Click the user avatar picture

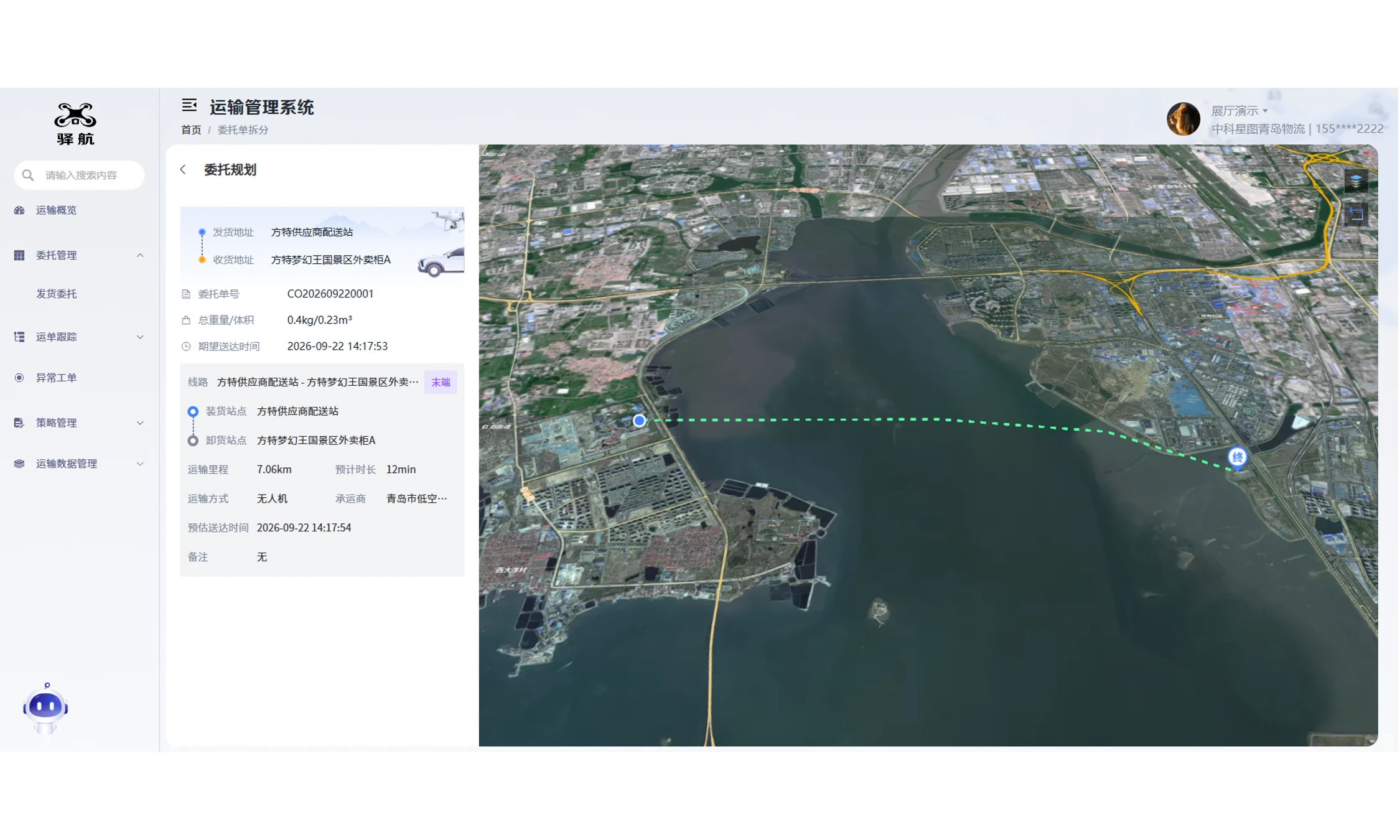tap(1183, 119)
